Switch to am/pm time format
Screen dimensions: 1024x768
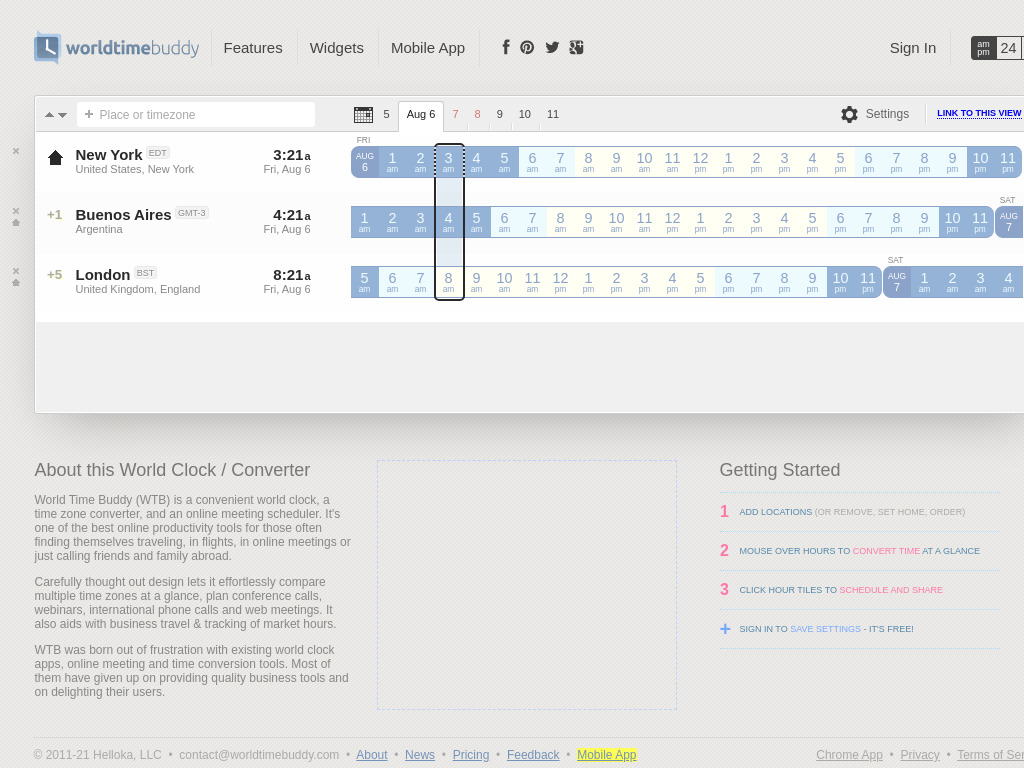[984, 48]
